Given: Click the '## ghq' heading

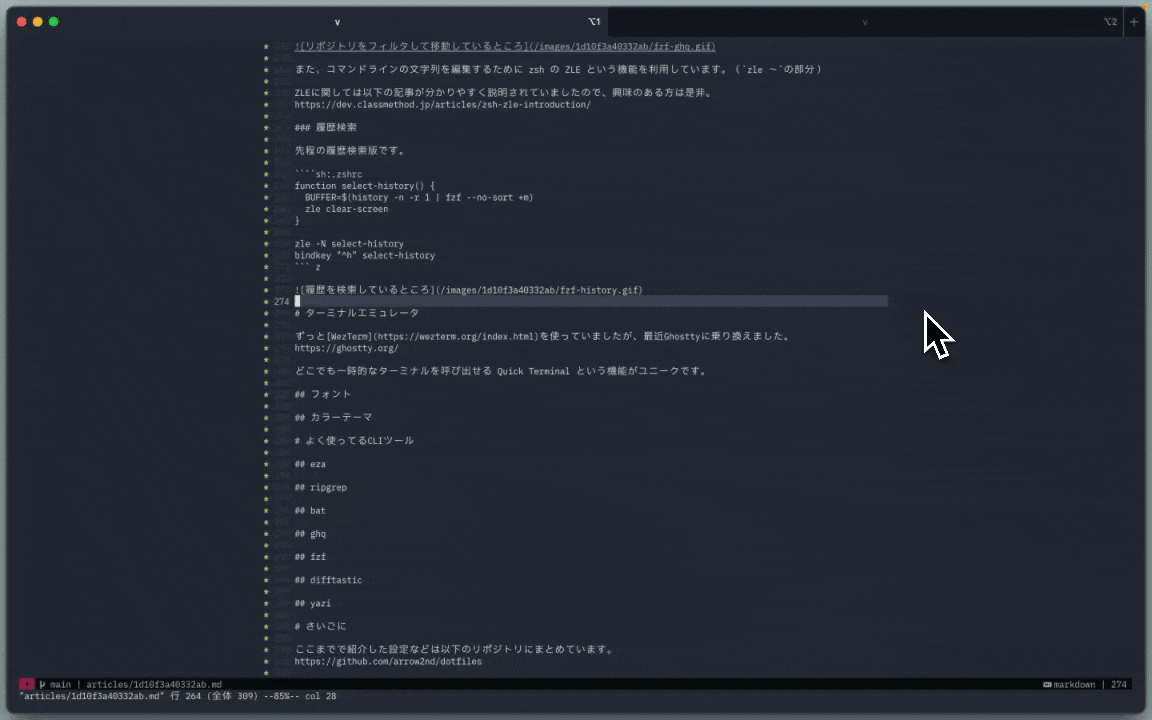Looking at the screenshot, I should click(310, 534).
